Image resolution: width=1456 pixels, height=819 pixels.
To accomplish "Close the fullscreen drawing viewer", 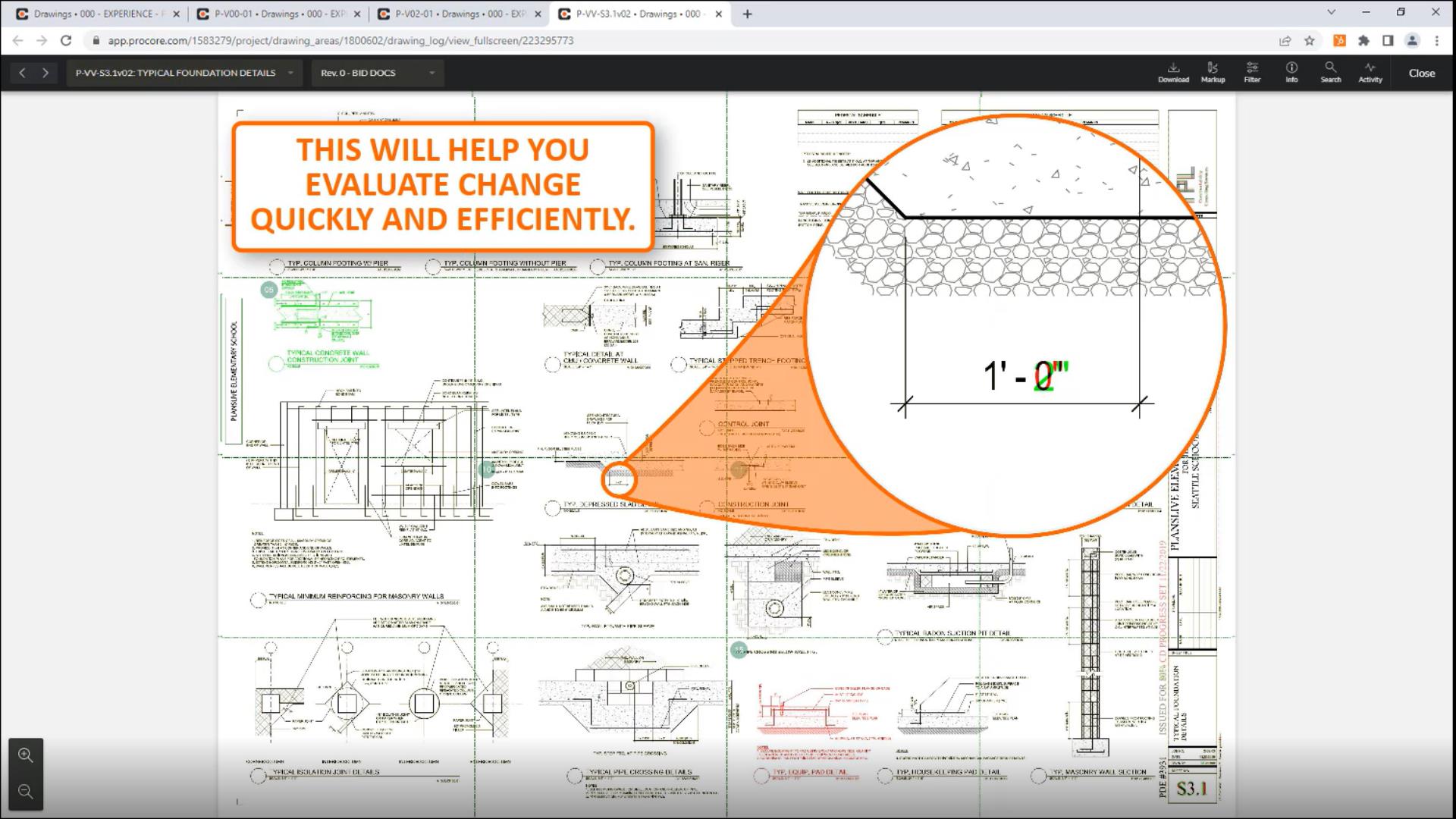I will (x=1421, y=73).
